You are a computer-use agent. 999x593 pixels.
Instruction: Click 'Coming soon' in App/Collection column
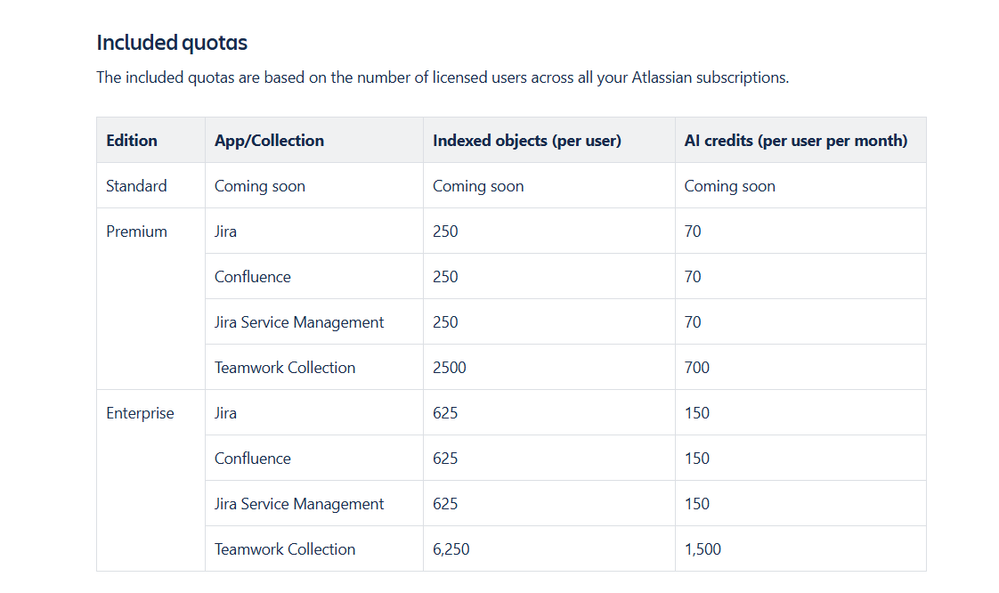point(259,186)
